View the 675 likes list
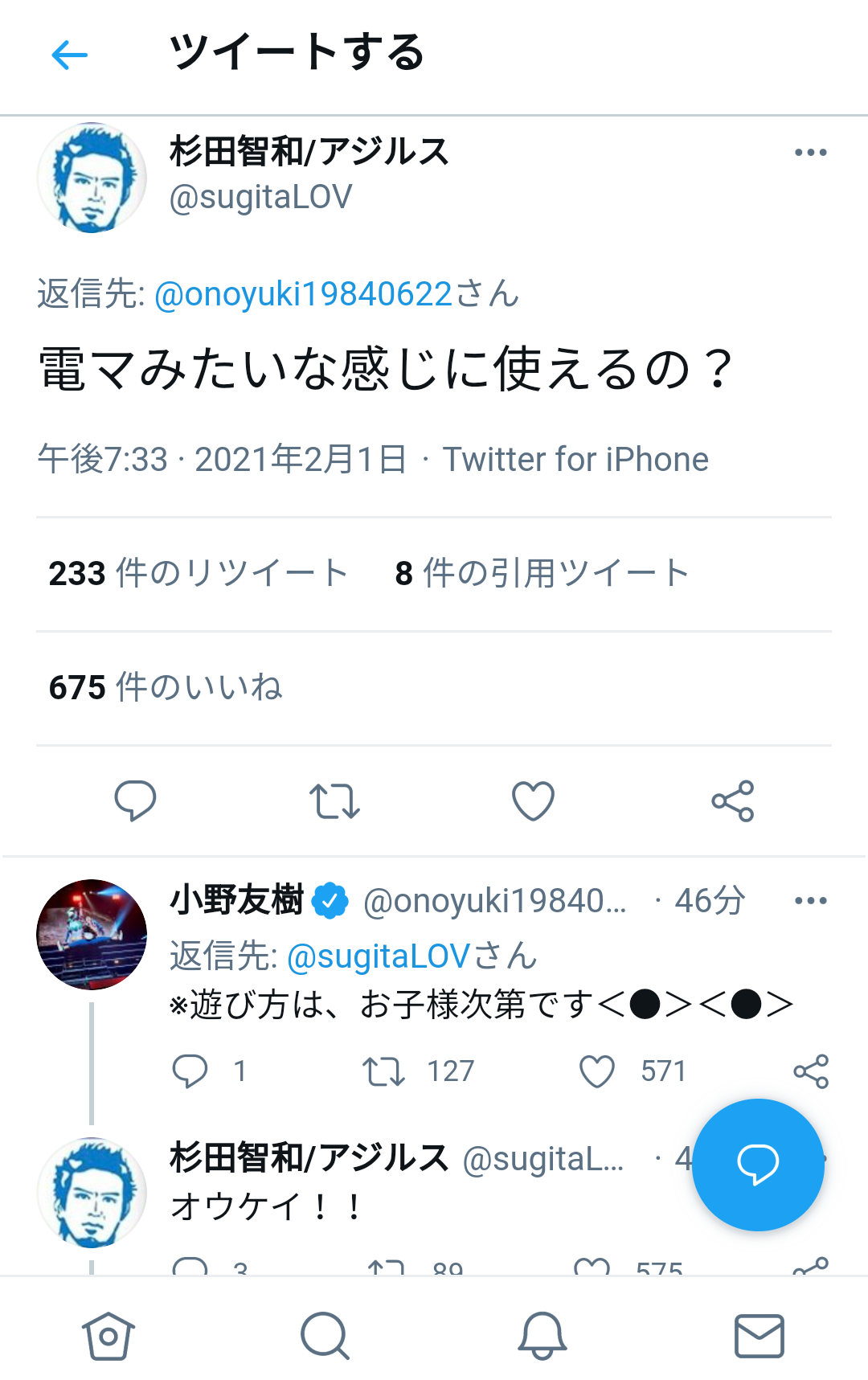 click(x=166, y=688)
